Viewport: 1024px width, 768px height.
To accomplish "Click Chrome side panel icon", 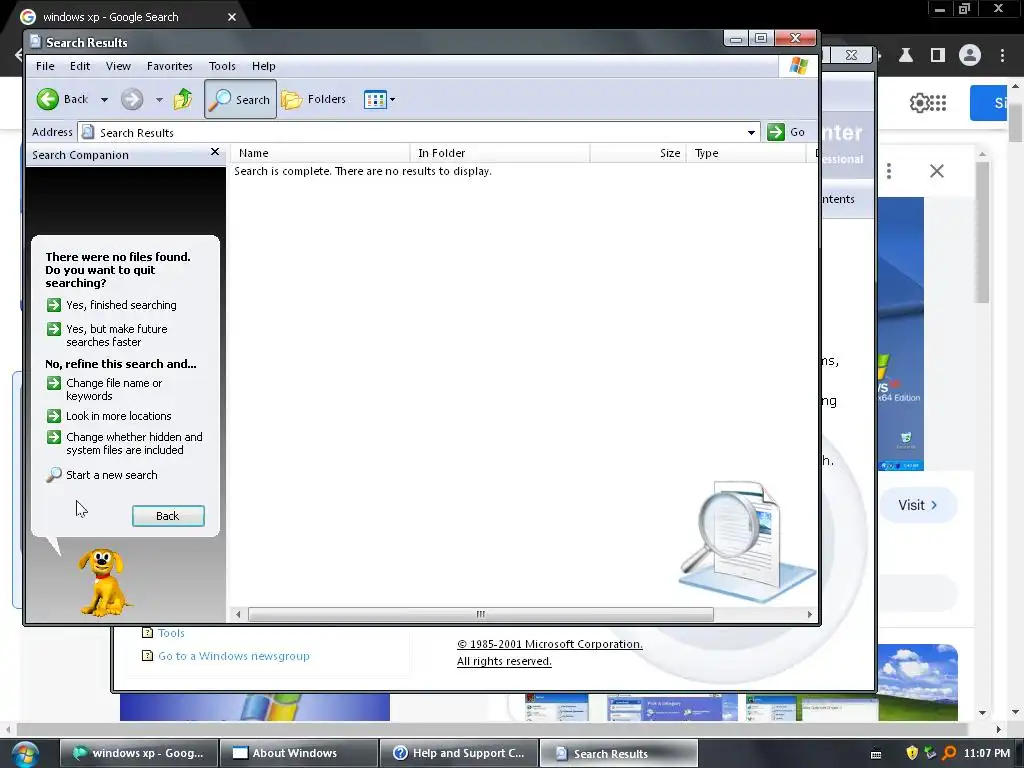I will pos(938,56).
